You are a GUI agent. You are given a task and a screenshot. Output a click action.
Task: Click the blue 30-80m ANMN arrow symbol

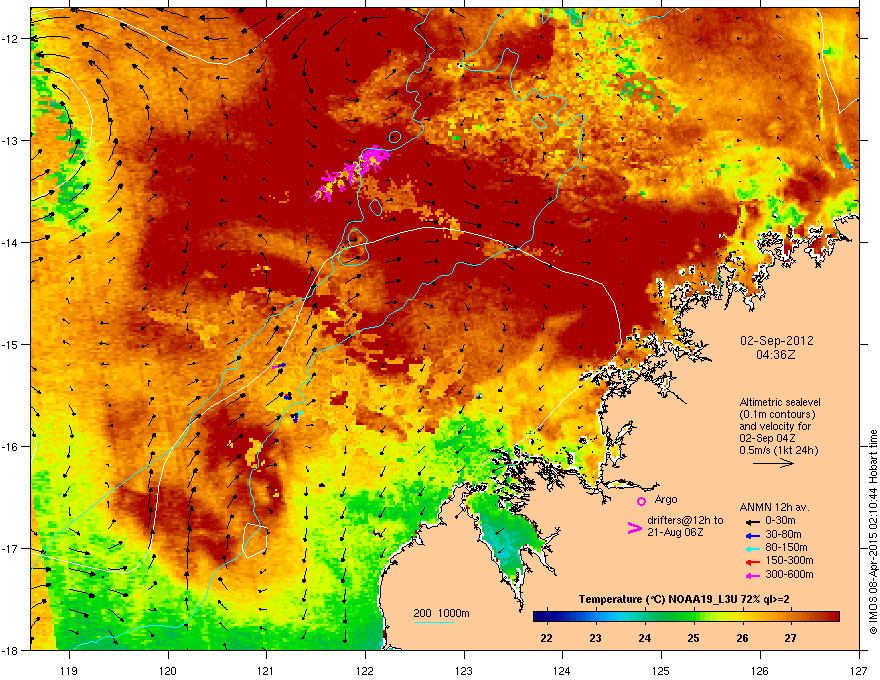[753, 536]
